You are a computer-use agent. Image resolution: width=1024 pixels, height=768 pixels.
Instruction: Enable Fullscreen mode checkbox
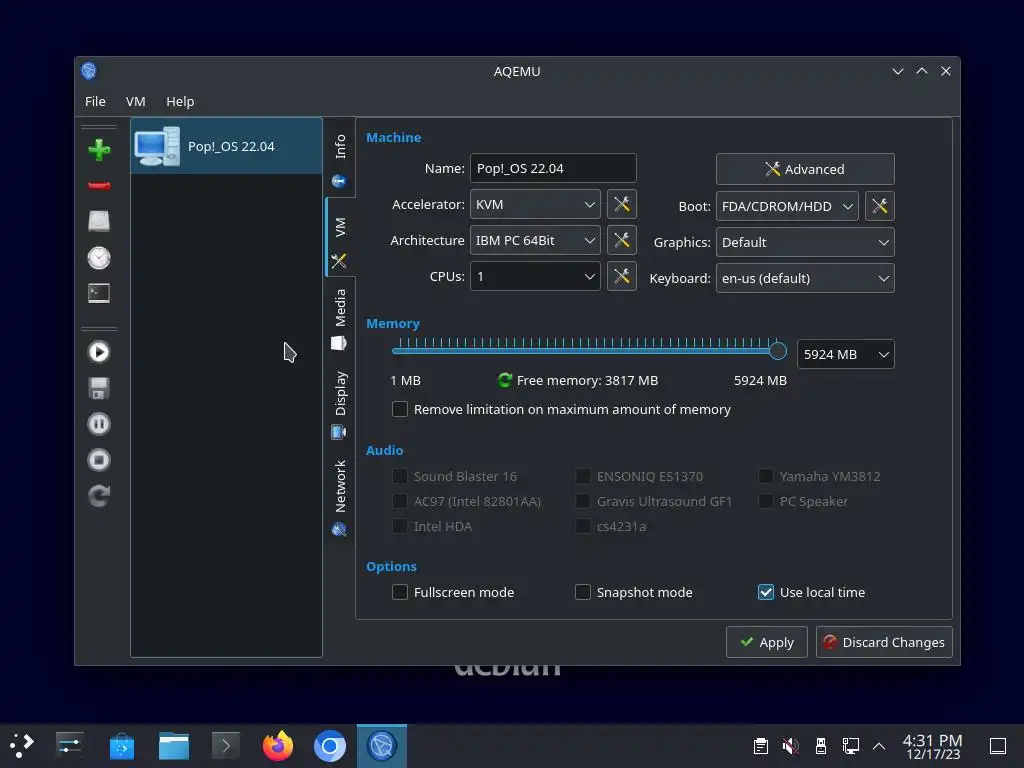[400, 592]
